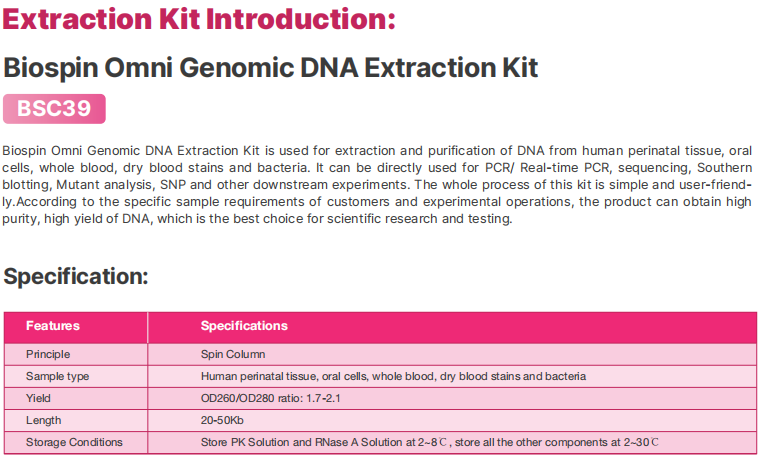Click the Features column header
The height and width of the screenshot is (469, 768).
(53, 326)
